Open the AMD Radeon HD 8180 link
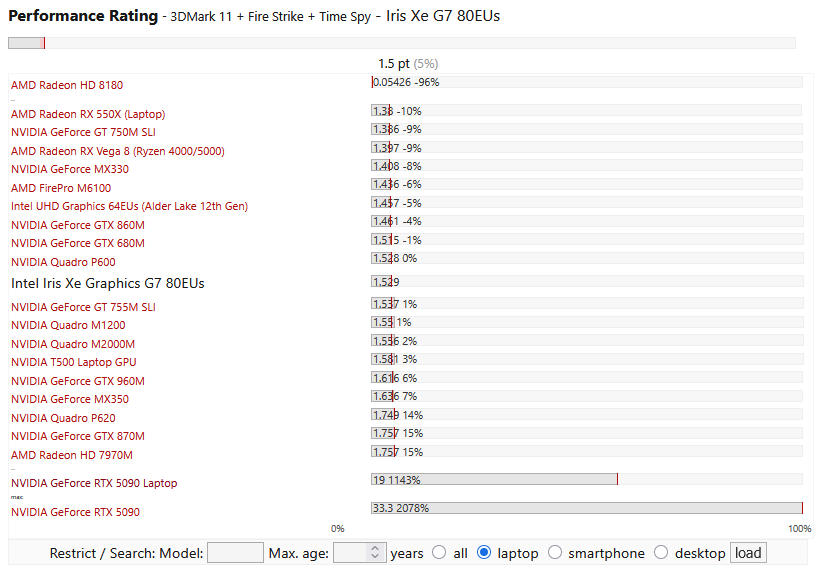The image size is (826, 582). (x=67, y=86)
